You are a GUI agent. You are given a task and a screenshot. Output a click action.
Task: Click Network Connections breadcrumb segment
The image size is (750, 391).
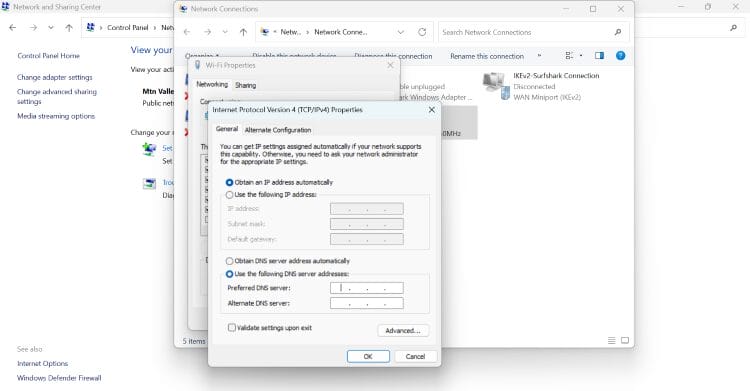[x=341, y=32]
